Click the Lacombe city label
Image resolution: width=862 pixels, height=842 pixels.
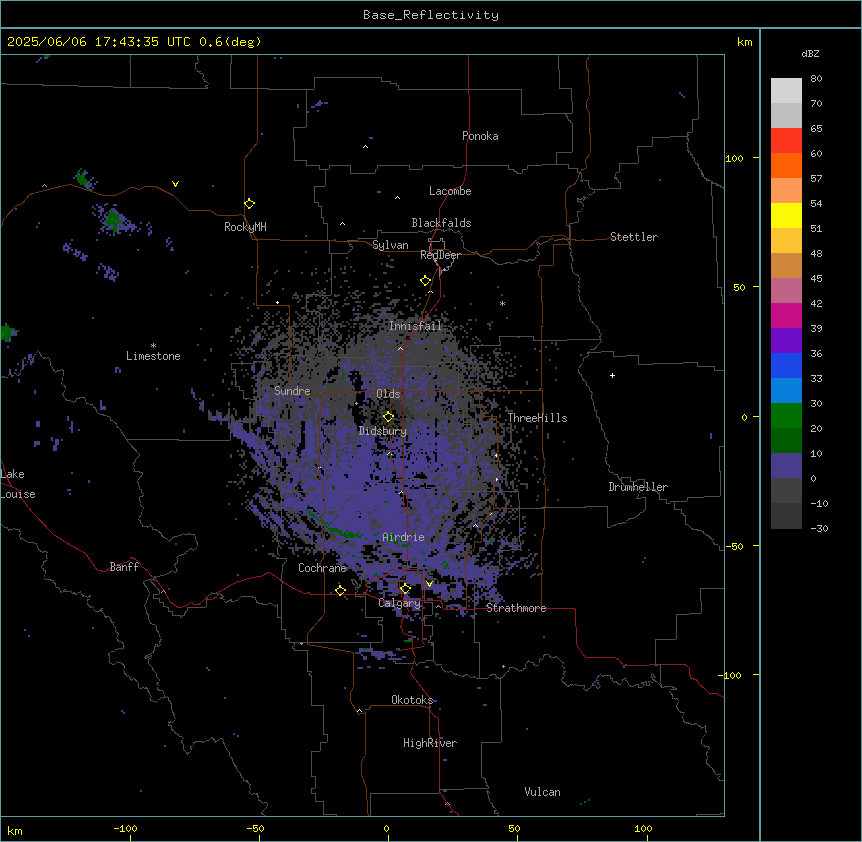[x=450, y=191]
